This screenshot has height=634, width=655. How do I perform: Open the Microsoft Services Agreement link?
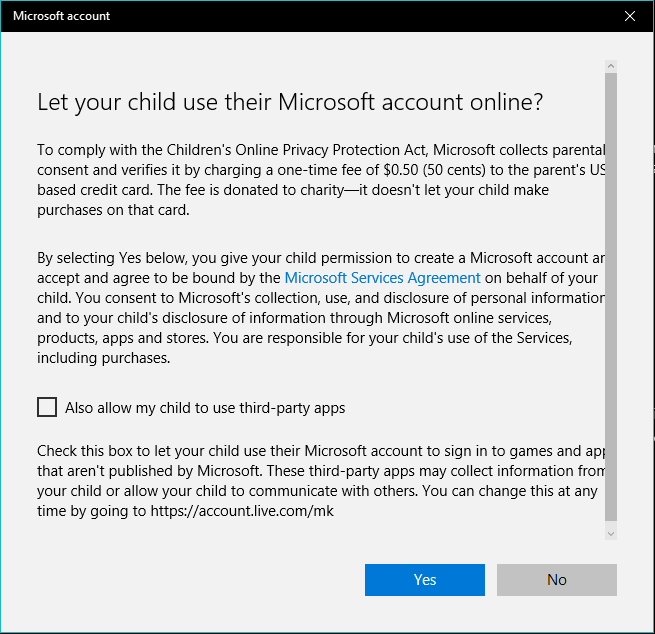[x=382, y=278]
